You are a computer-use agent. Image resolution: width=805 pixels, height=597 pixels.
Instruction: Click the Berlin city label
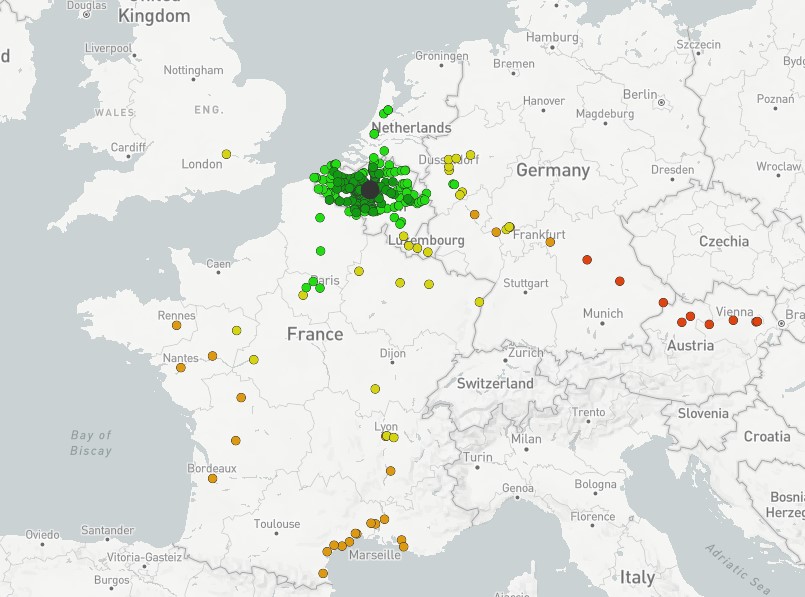pos(640,94)
